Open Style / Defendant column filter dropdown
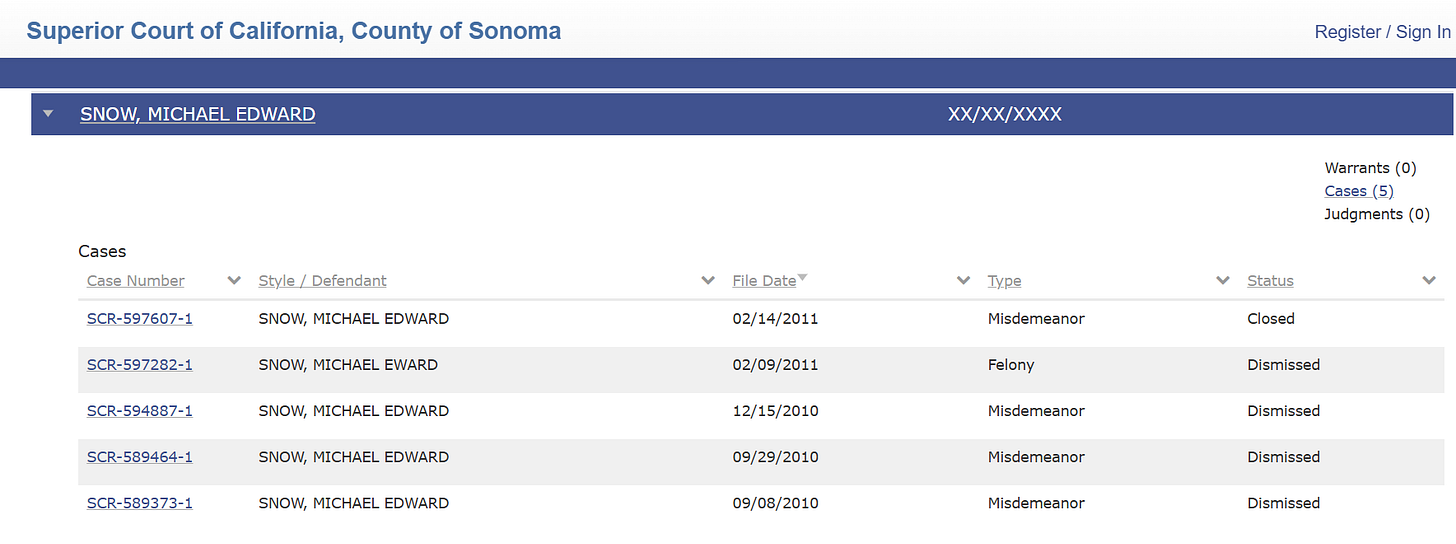This screenshot has width=1456, height=544. (708, 281)
